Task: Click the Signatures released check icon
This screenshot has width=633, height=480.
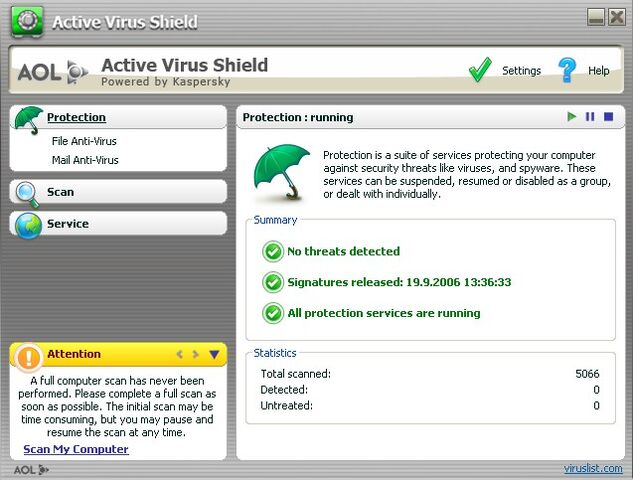Action: click(x=272, y=282)
